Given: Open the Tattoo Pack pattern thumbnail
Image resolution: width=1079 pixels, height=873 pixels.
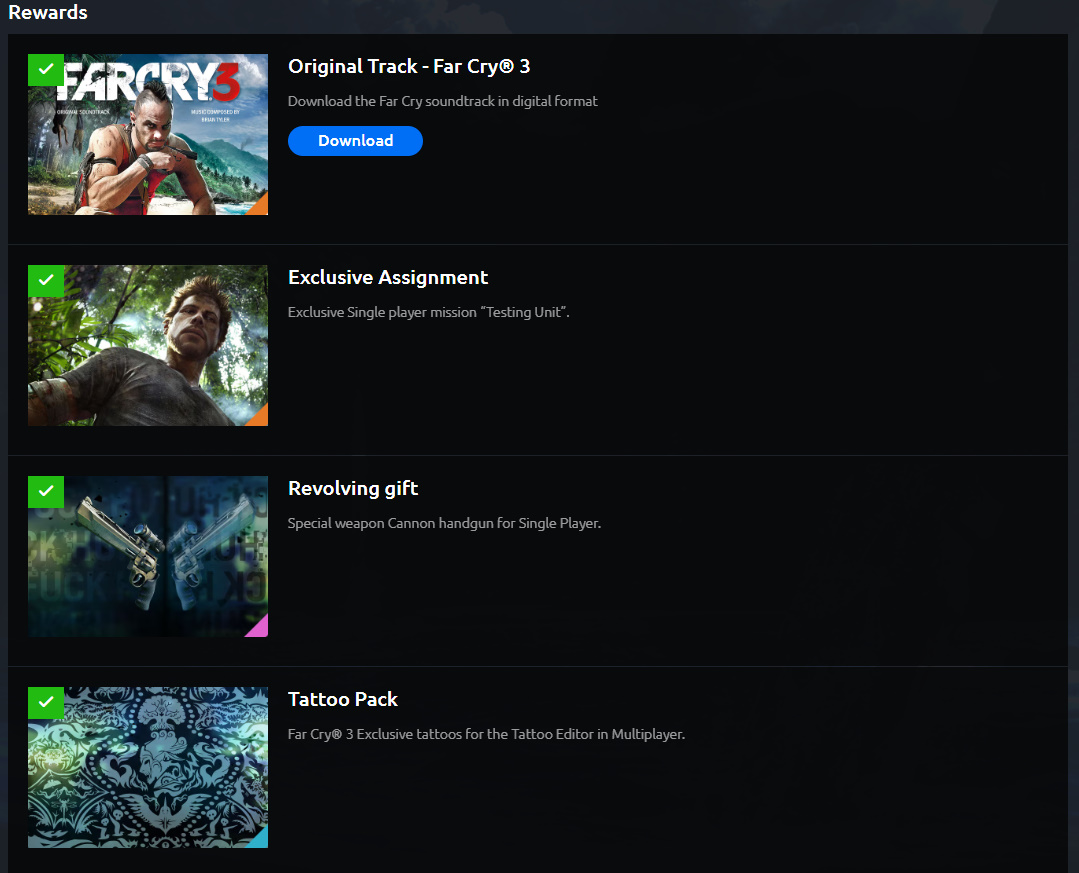Looking at the screenshot, I should click(148, 767).
